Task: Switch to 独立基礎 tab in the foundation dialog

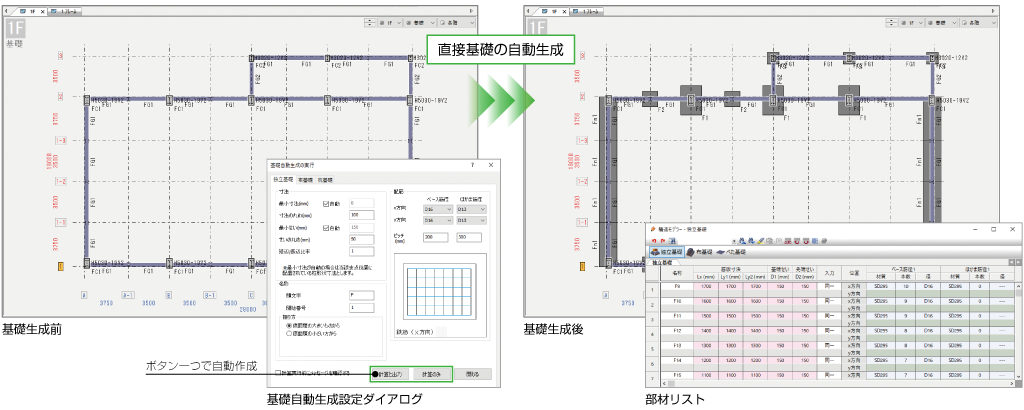Action: click(283, 180)
